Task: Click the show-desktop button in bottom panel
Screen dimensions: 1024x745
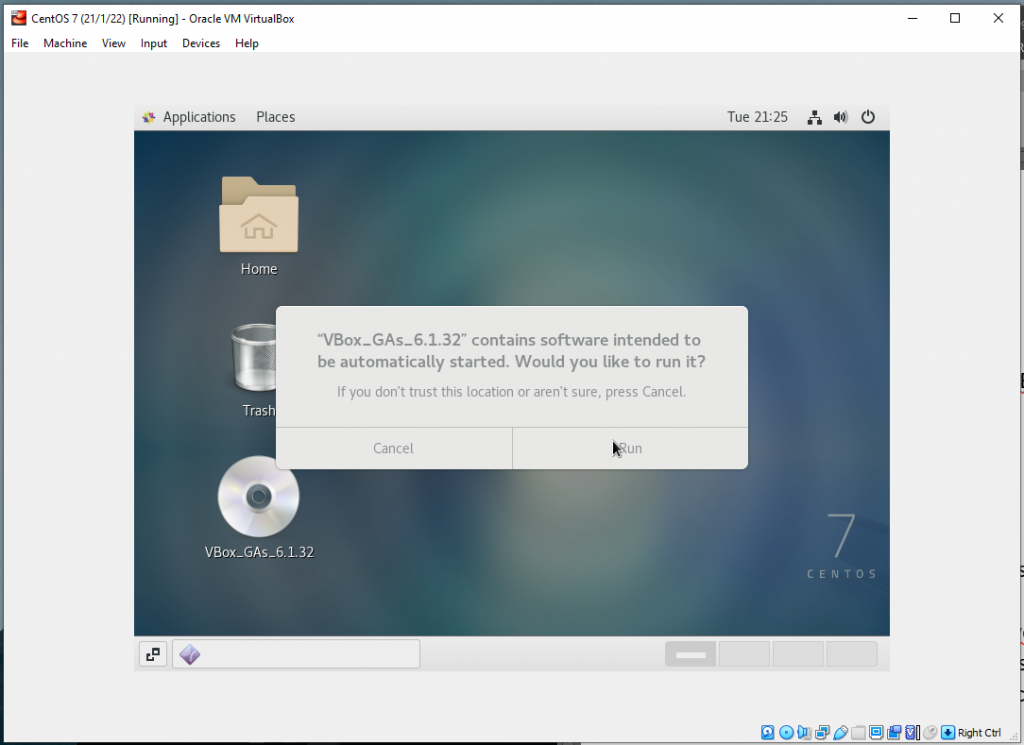Action: [153, 654]
